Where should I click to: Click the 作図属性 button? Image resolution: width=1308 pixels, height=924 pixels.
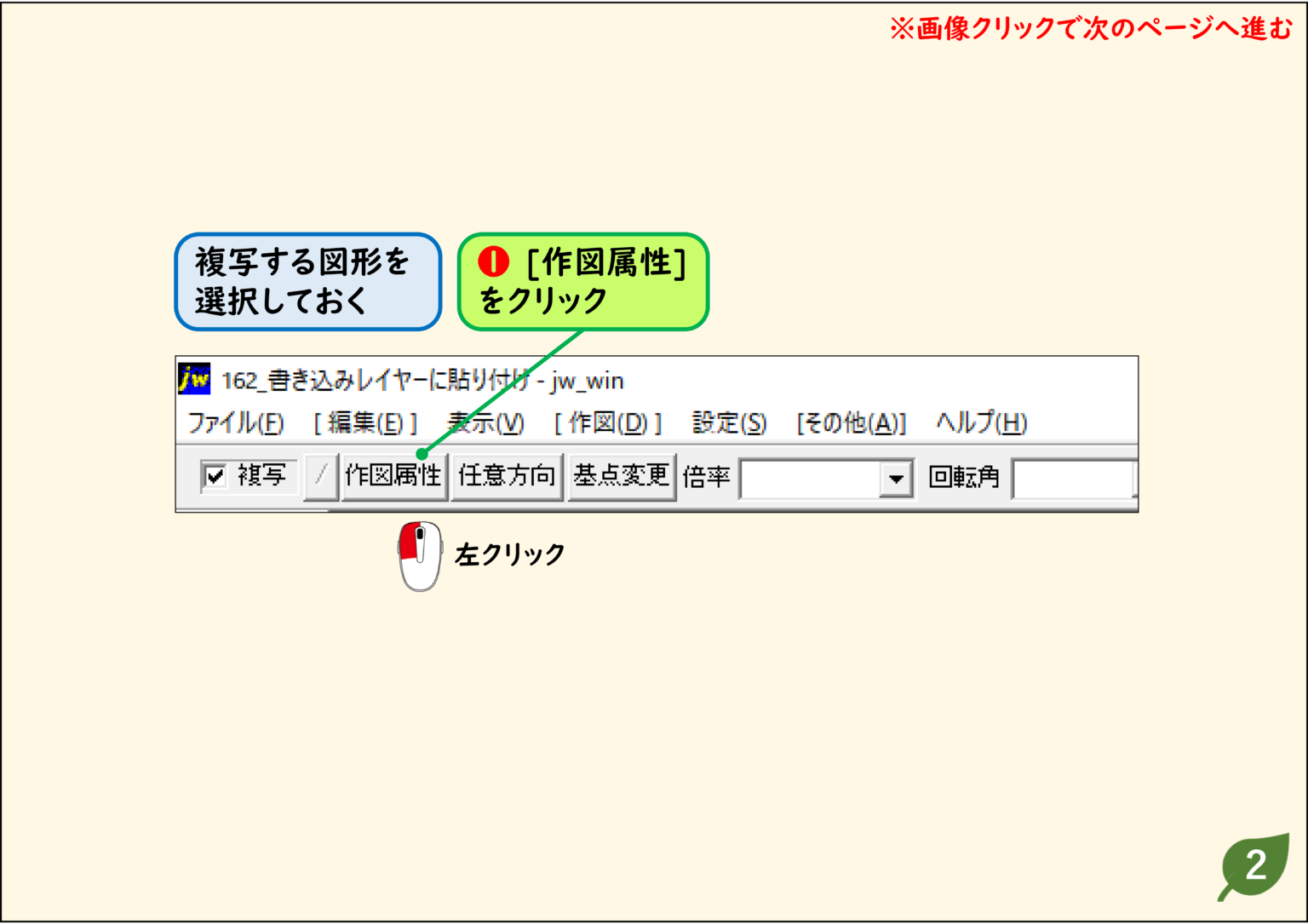pos(394,477)
